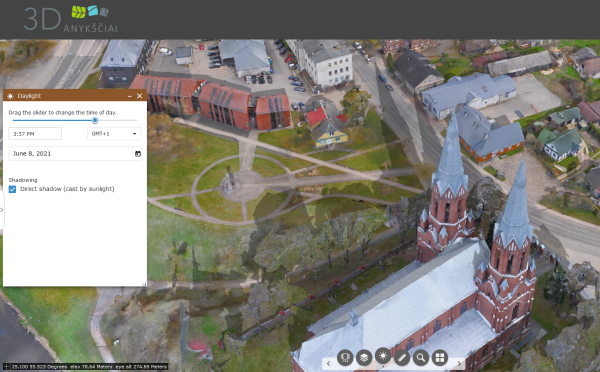Show previous widgets with left arrow

[328, 363]
